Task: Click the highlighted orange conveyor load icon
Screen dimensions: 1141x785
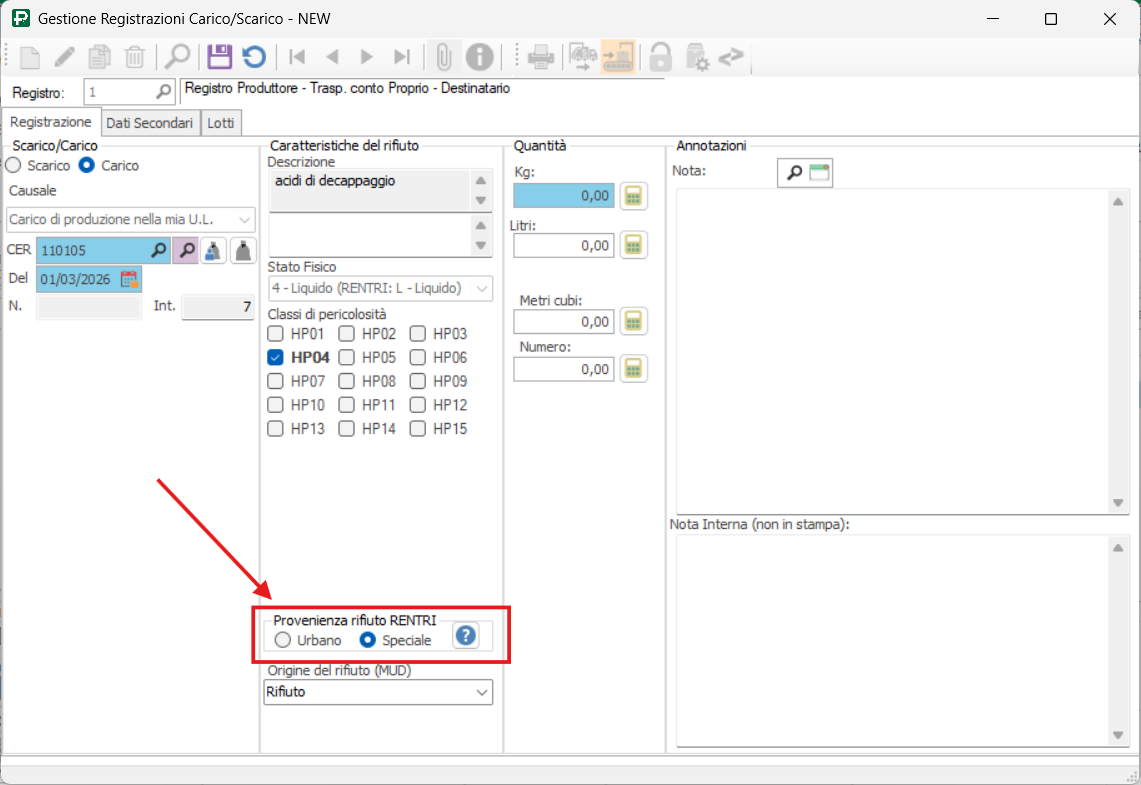Action: (x=618, y=57)
